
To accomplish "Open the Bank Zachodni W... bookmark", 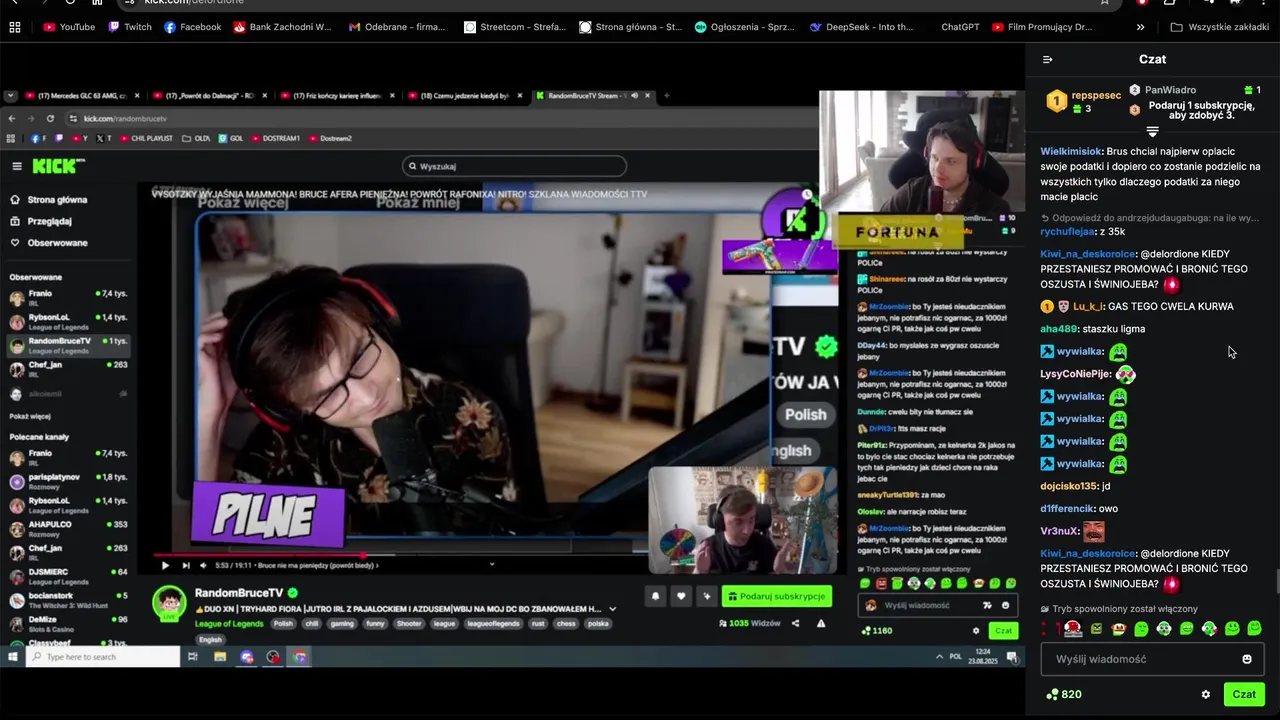I will point(282,27).
